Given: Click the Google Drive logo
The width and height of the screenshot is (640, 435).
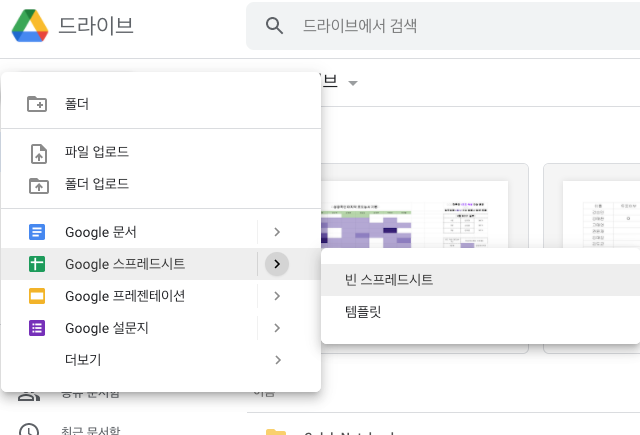Looking at the screenshot, I should pos(30,26).
